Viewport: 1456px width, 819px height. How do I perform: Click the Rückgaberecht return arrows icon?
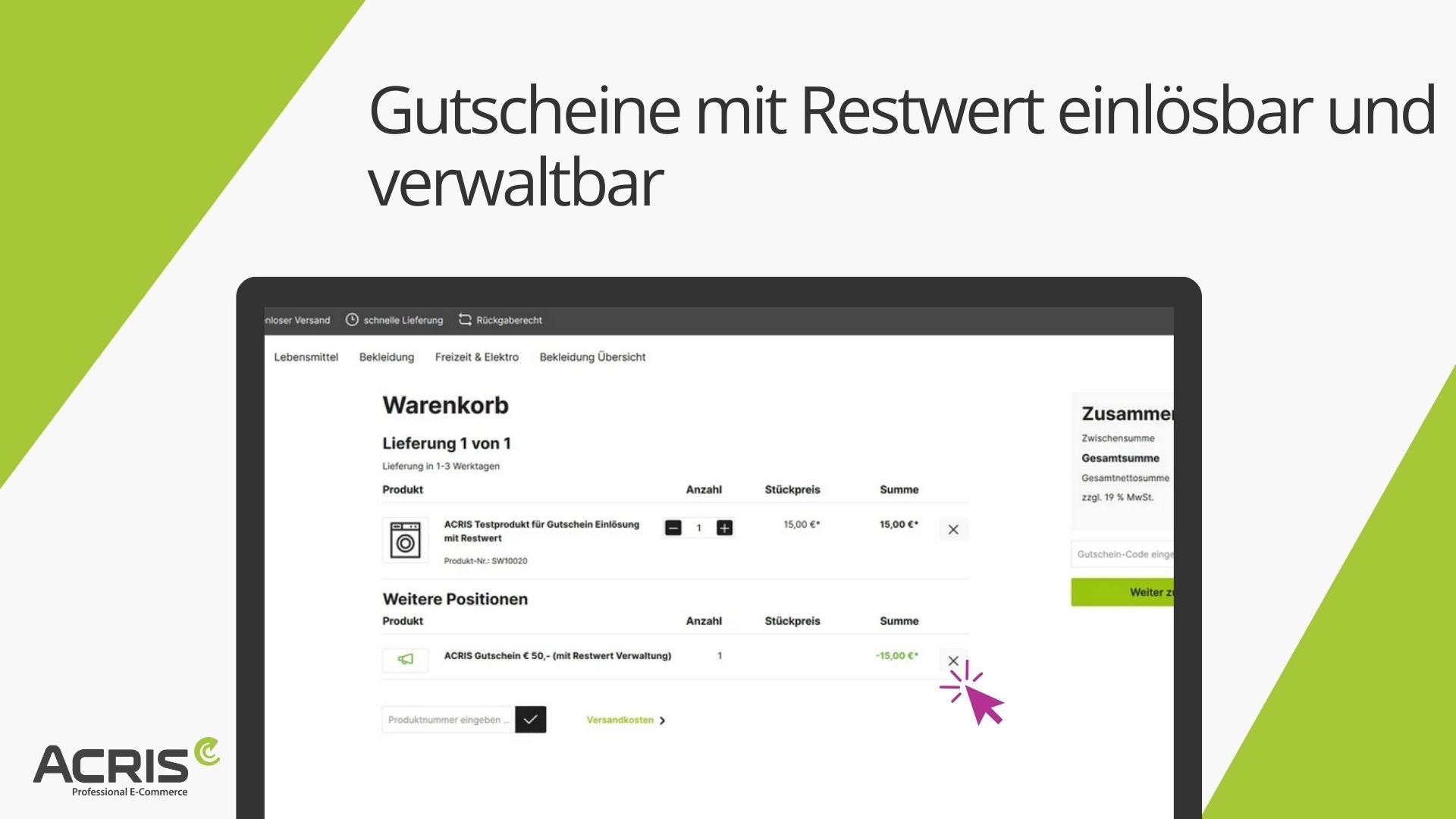(465, 320)
